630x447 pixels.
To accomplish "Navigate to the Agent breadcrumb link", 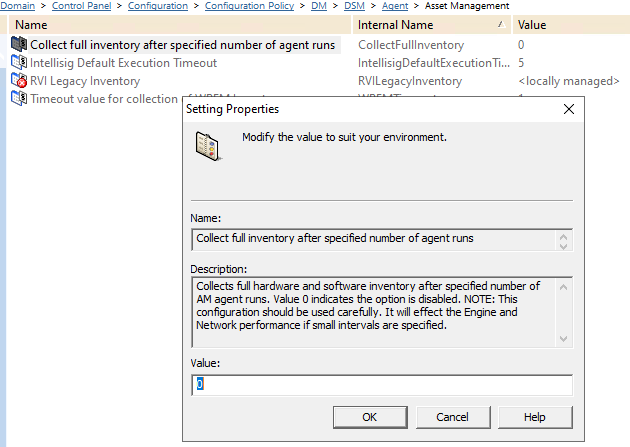I will (395, 6).
